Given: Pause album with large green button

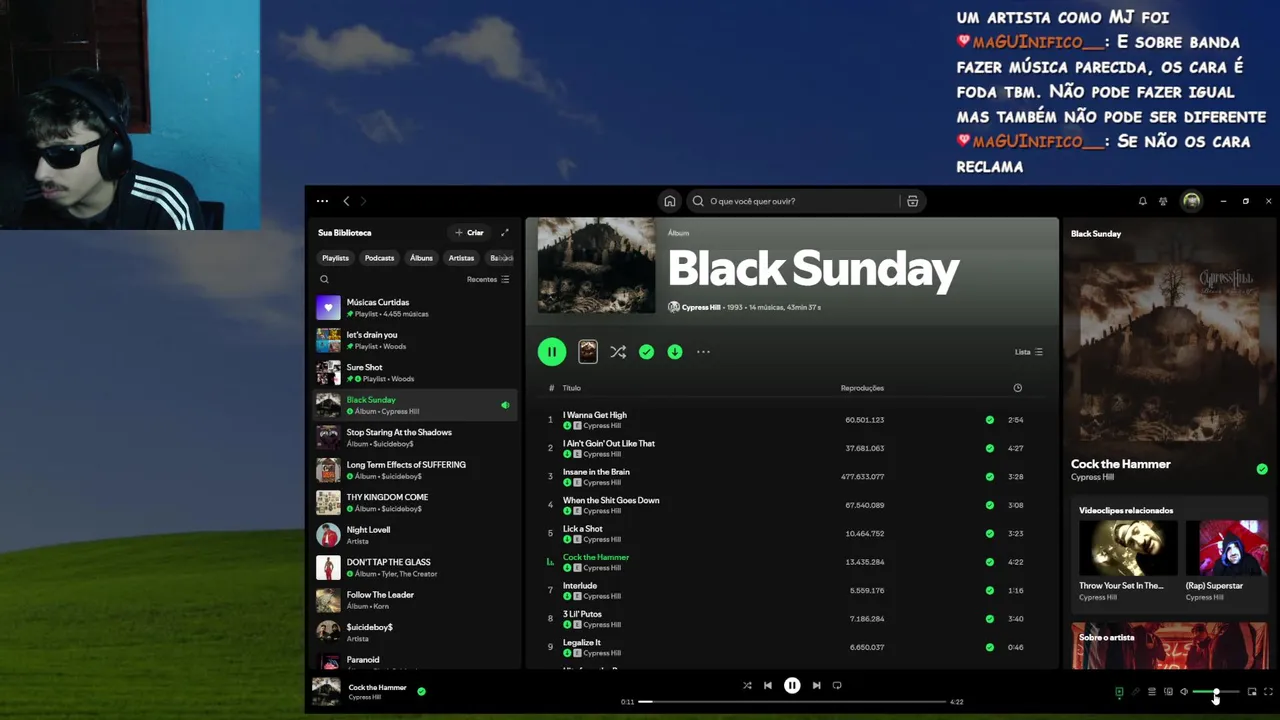Looking at the screenshot, I should 552,352.
